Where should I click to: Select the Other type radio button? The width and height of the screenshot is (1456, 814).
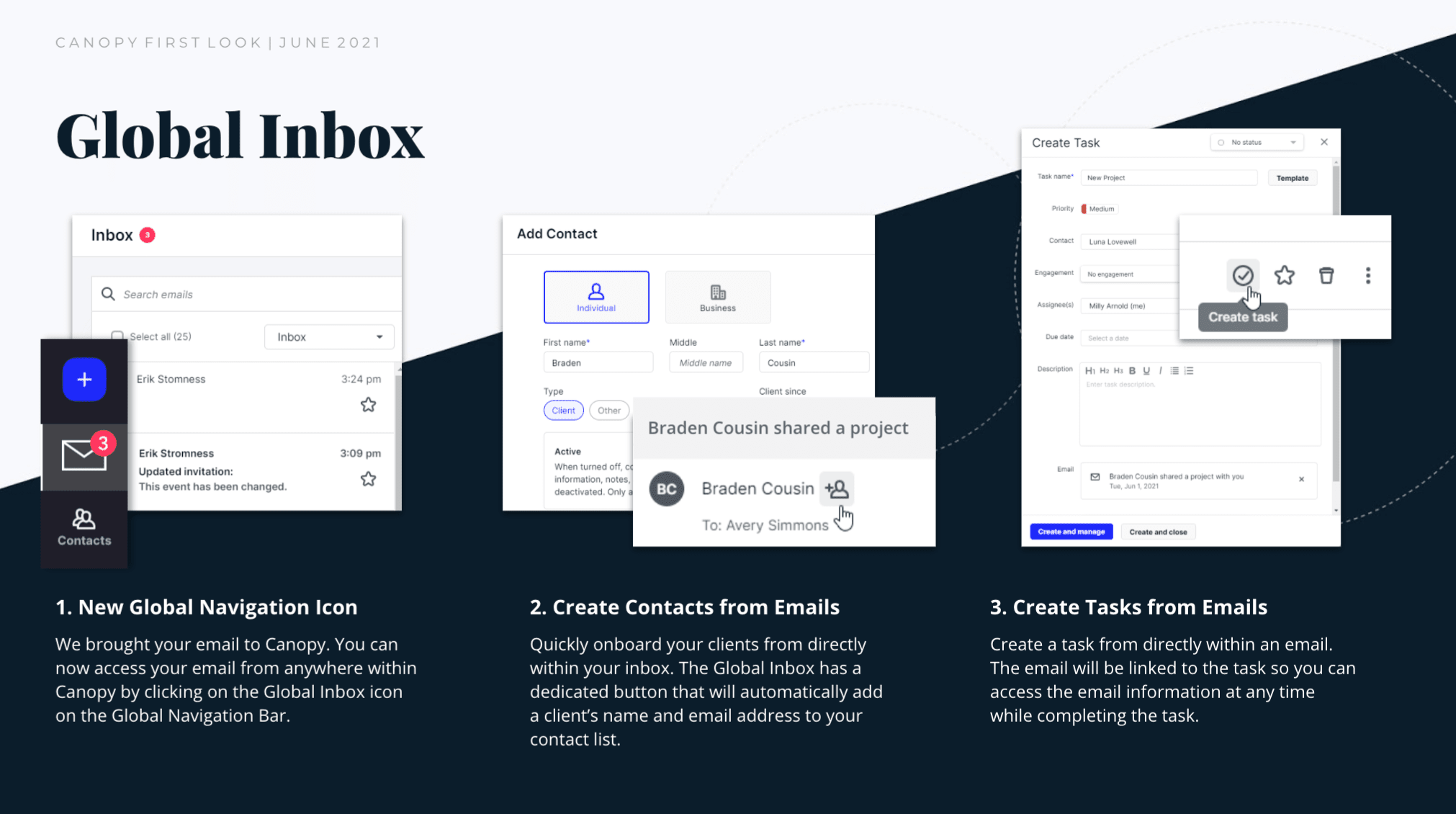[608, 410]
